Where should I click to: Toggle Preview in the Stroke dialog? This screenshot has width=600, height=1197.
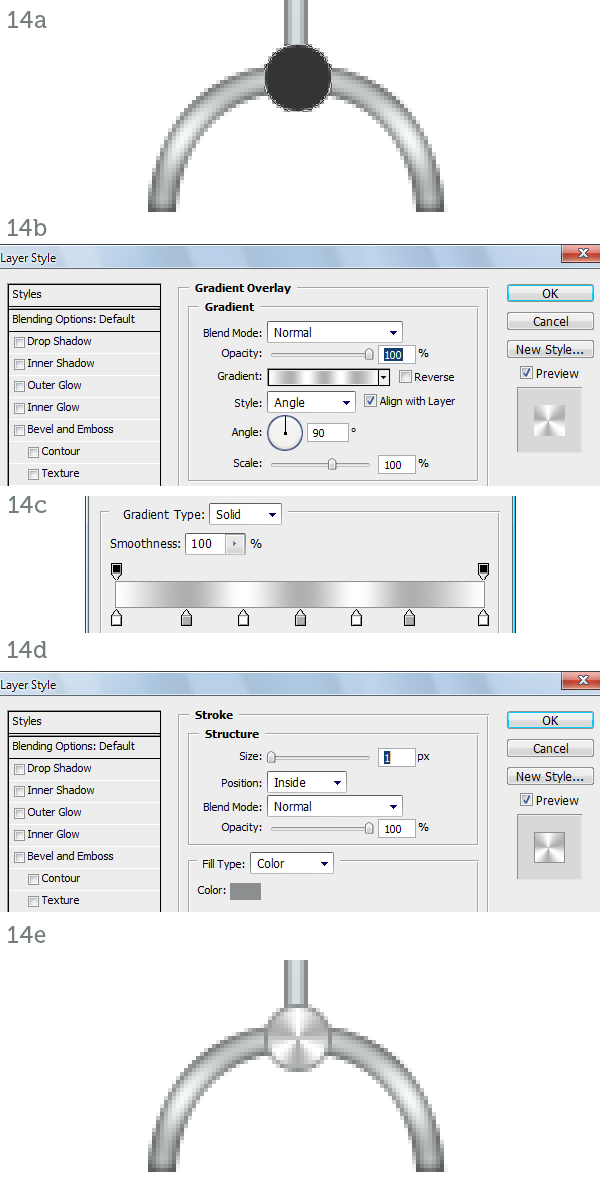click(526, 800)
